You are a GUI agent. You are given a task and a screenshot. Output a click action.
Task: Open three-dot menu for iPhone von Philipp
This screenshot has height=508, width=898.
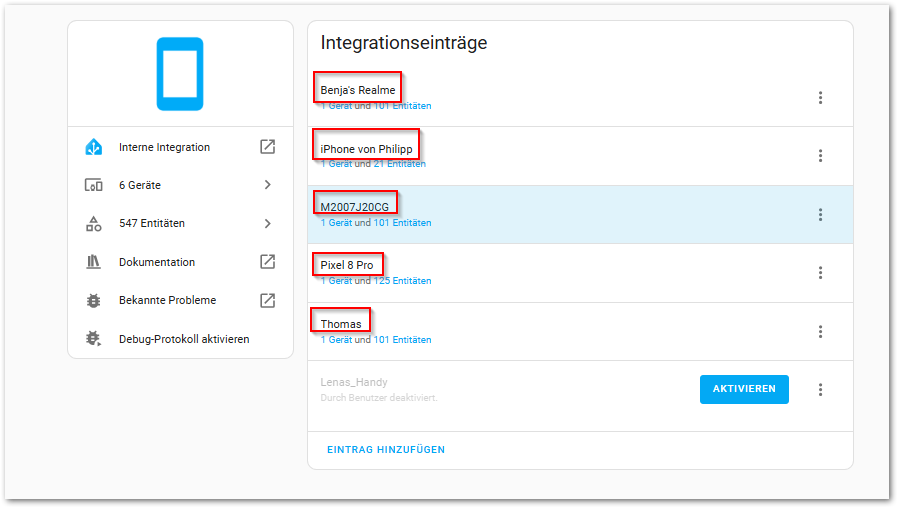coord(820,156)
